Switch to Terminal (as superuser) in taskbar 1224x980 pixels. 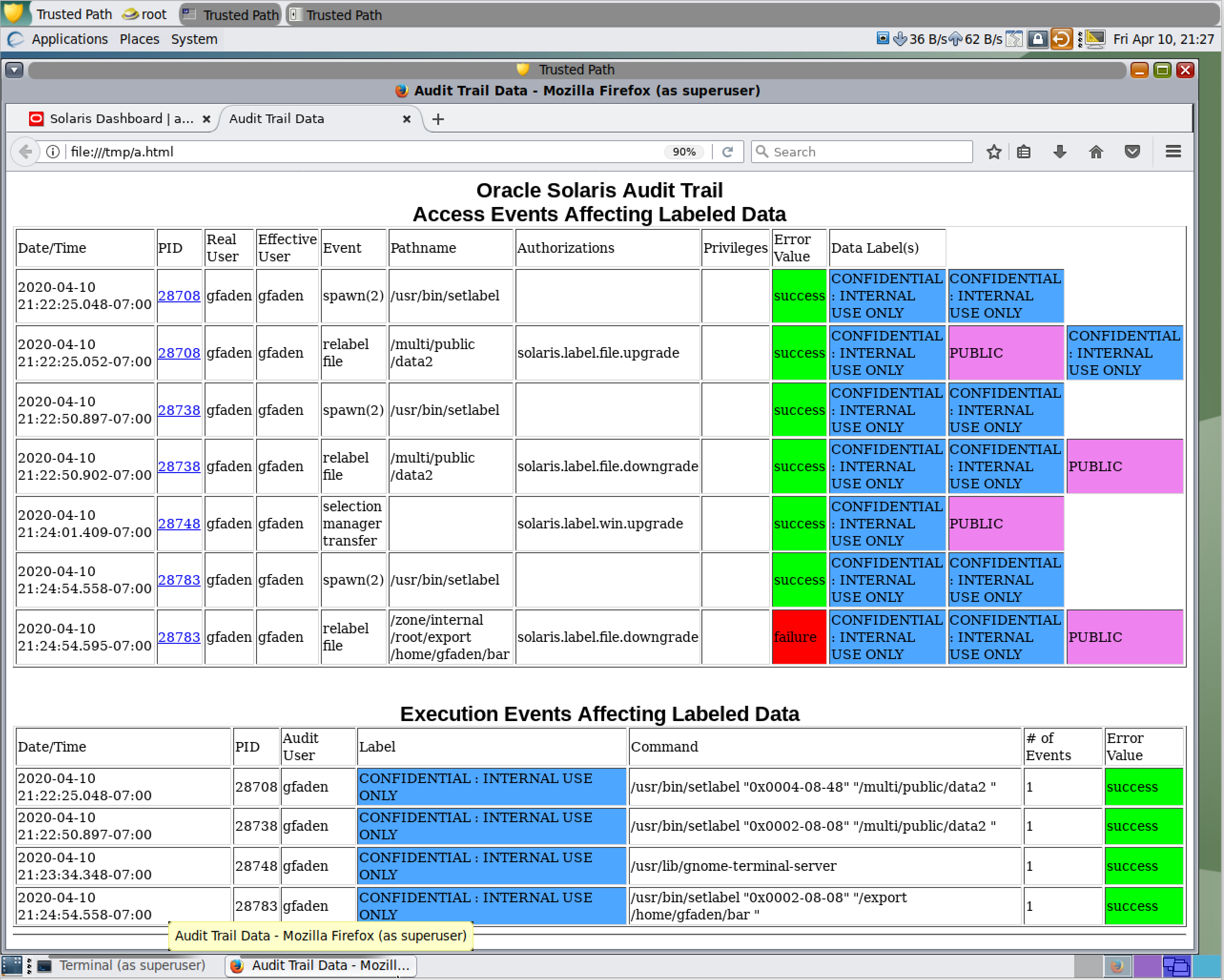tap(122, 965)
